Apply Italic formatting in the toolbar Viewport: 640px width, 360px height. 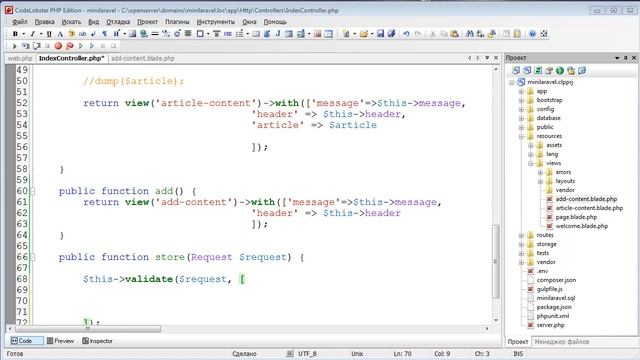(32, 34)
